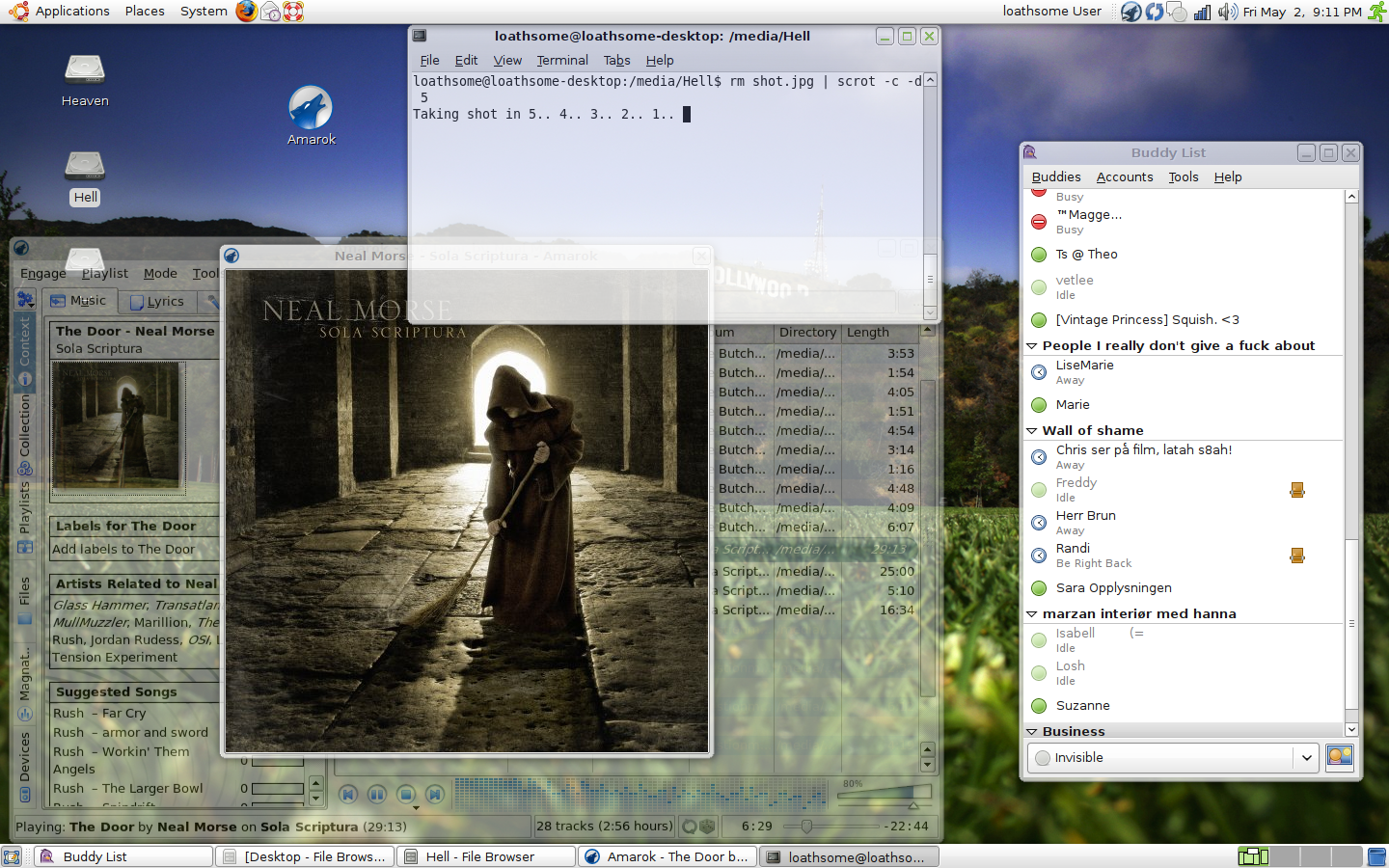The image size is (1389, 868).
Task: Switch to the Lyrics tab in Amarok
Action: pyautogui.click(x=157, y=301)
